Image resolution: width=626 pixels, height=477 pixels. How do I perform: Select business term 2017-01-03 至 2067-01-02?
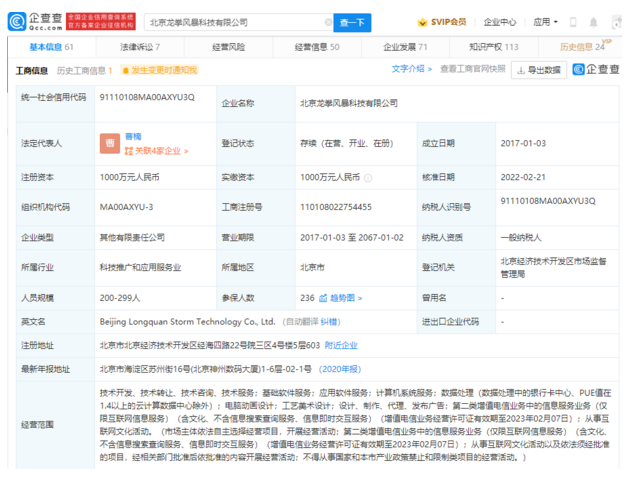[x=352, y=238]
